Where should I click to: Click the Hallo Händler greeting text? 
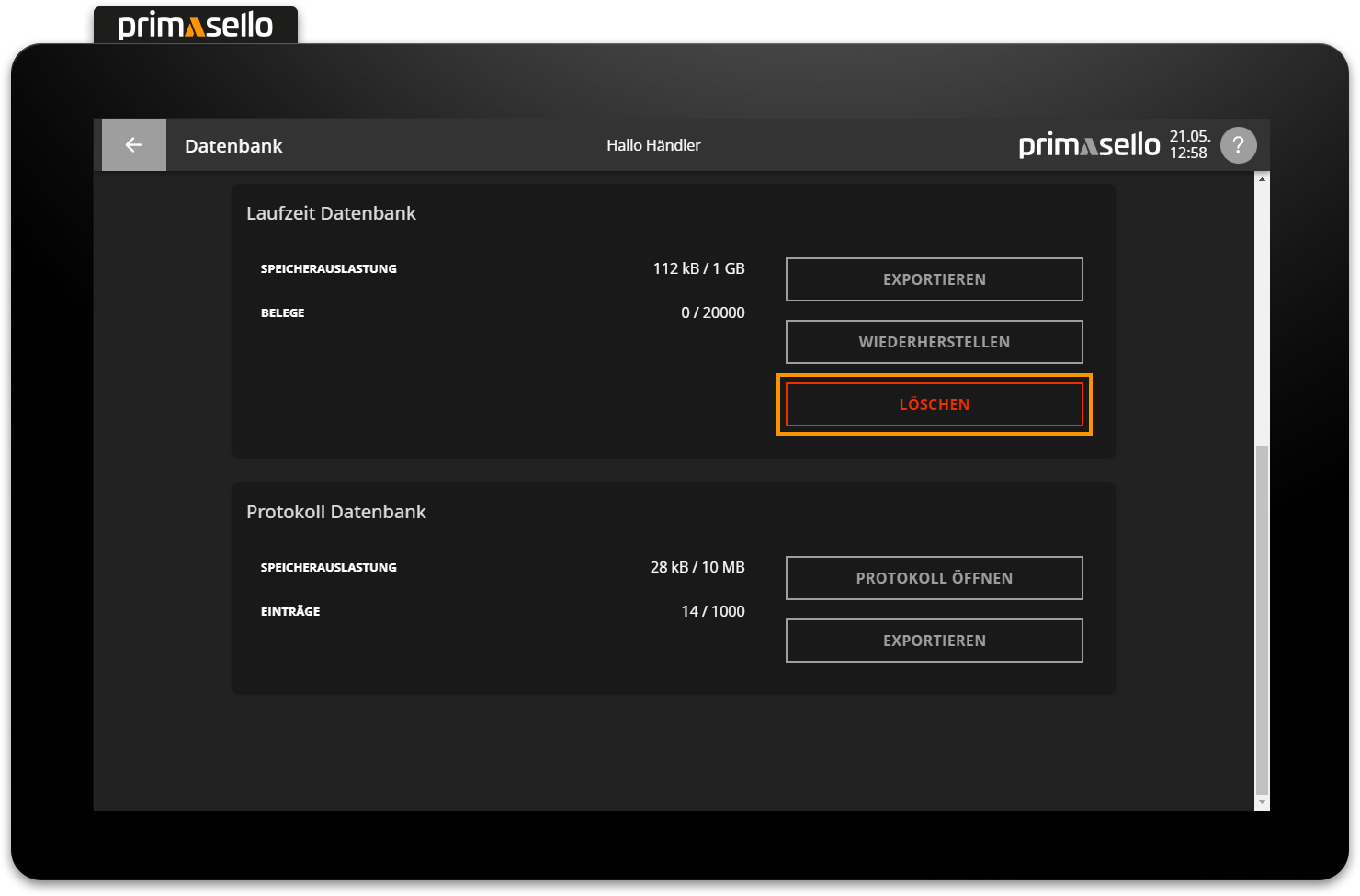click(653, 145)
